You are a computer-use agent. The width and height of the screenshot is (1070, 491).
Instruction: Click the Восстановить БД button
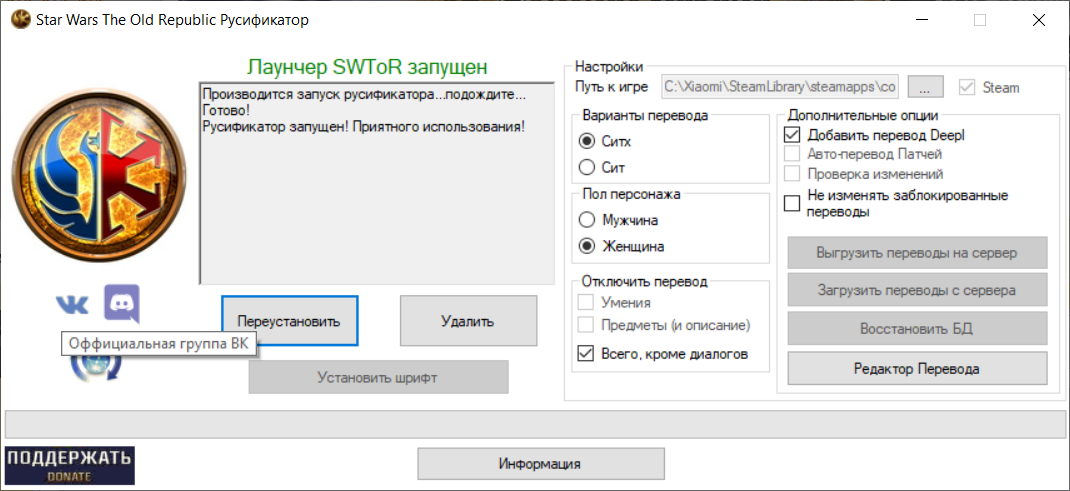click(917, 329)
